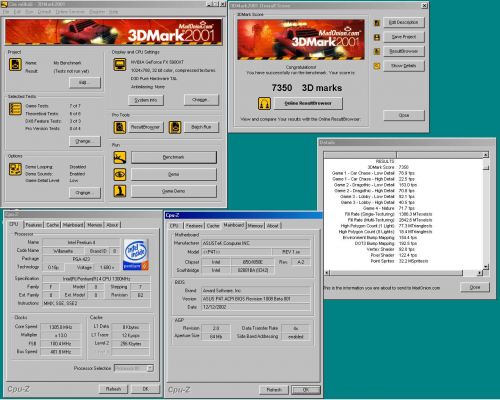
Task: Click Change button under Options
Action: coord(85,193)
